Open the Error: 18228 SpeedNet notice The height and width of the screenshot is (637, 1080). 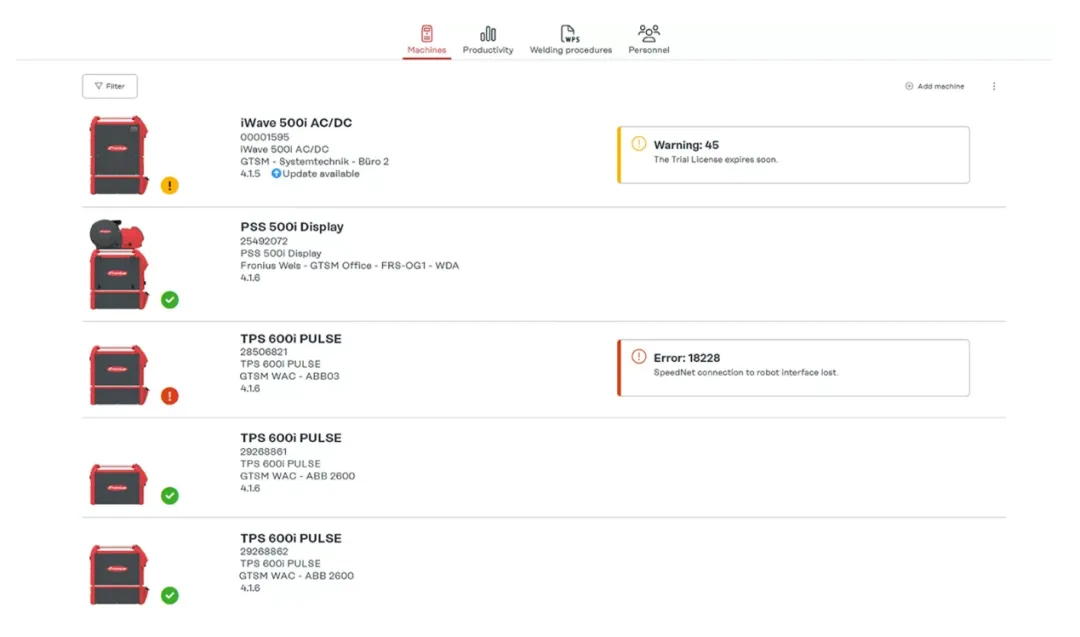coord(794,367)
